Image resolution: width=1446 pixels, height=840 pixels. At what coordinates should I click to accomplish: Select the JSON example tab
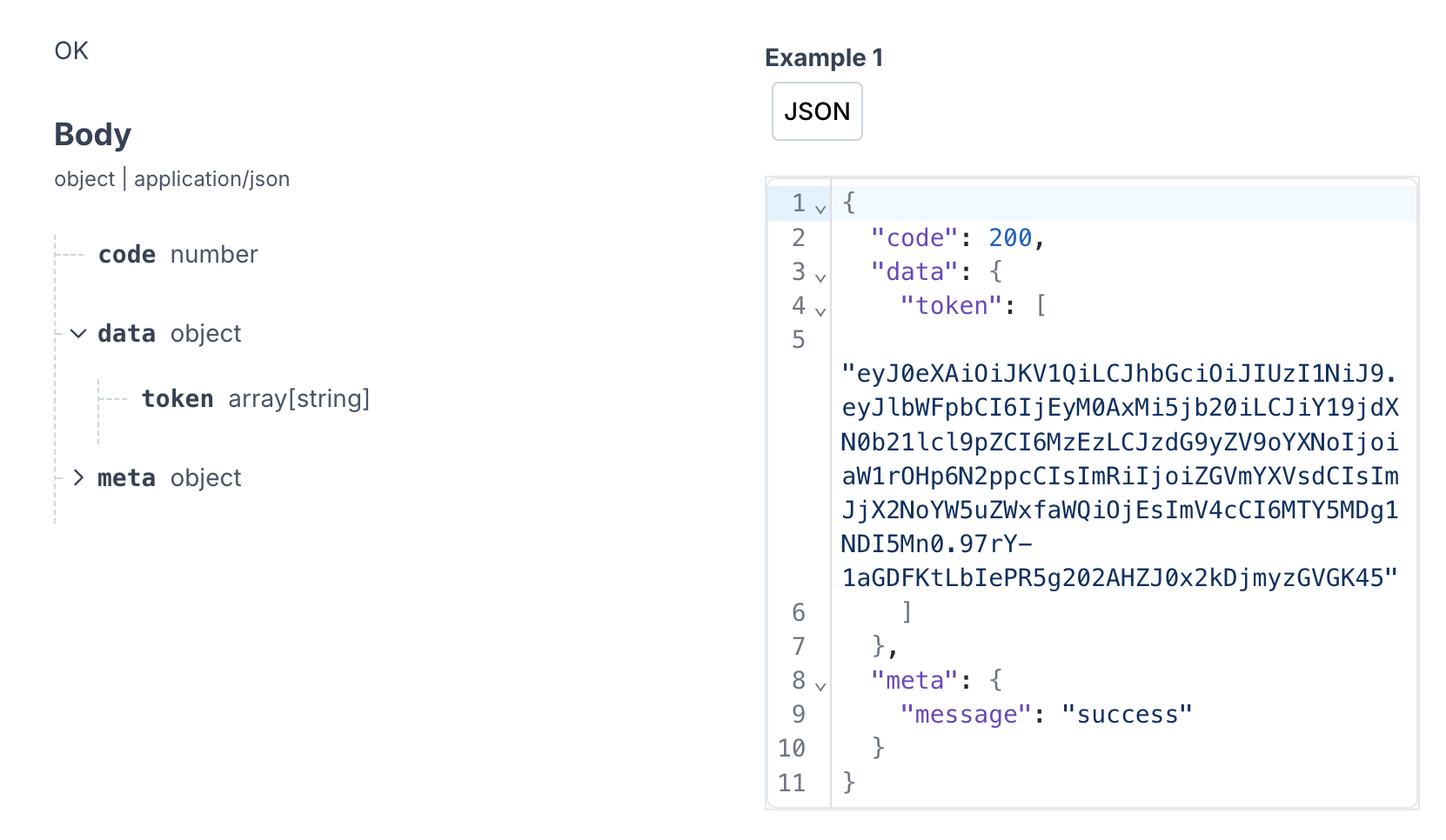[x=816, y=111]
